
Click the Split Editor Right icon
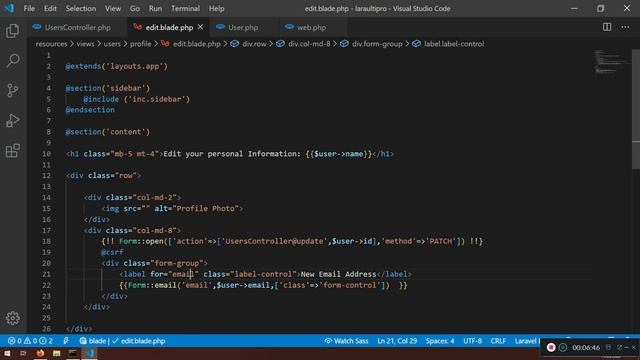(x=607, y=27)
